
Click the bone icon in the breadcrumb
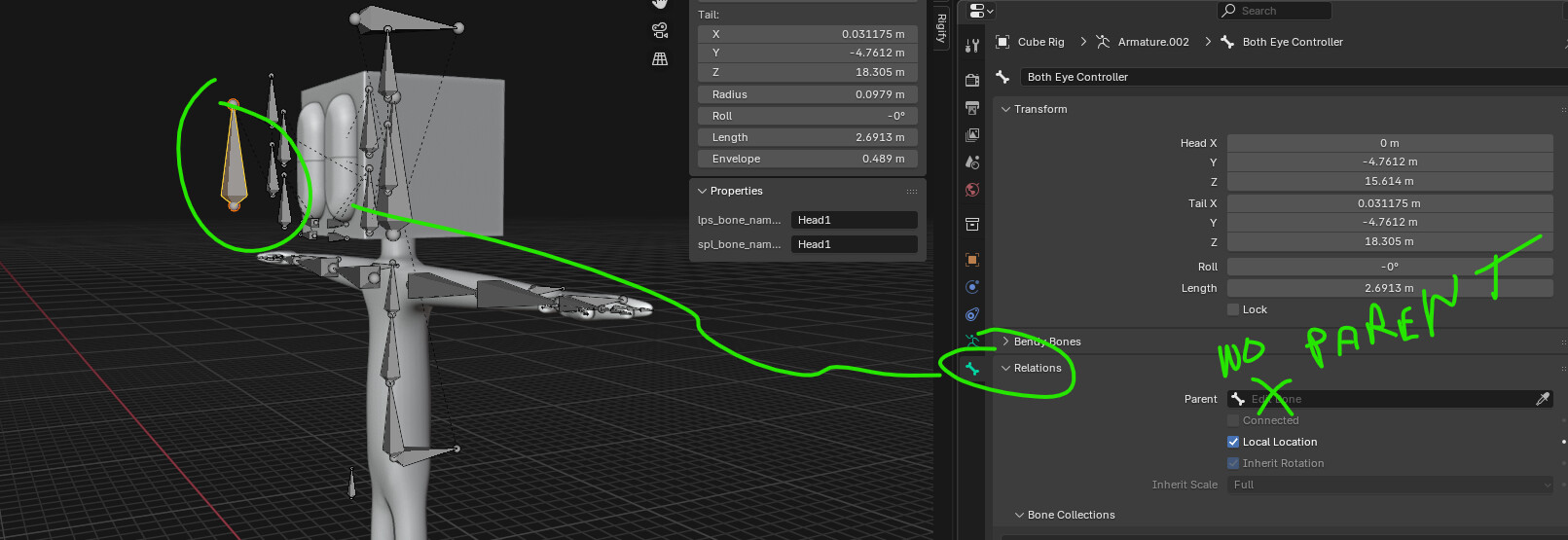pyautogui.click(x=1227, y=42)
